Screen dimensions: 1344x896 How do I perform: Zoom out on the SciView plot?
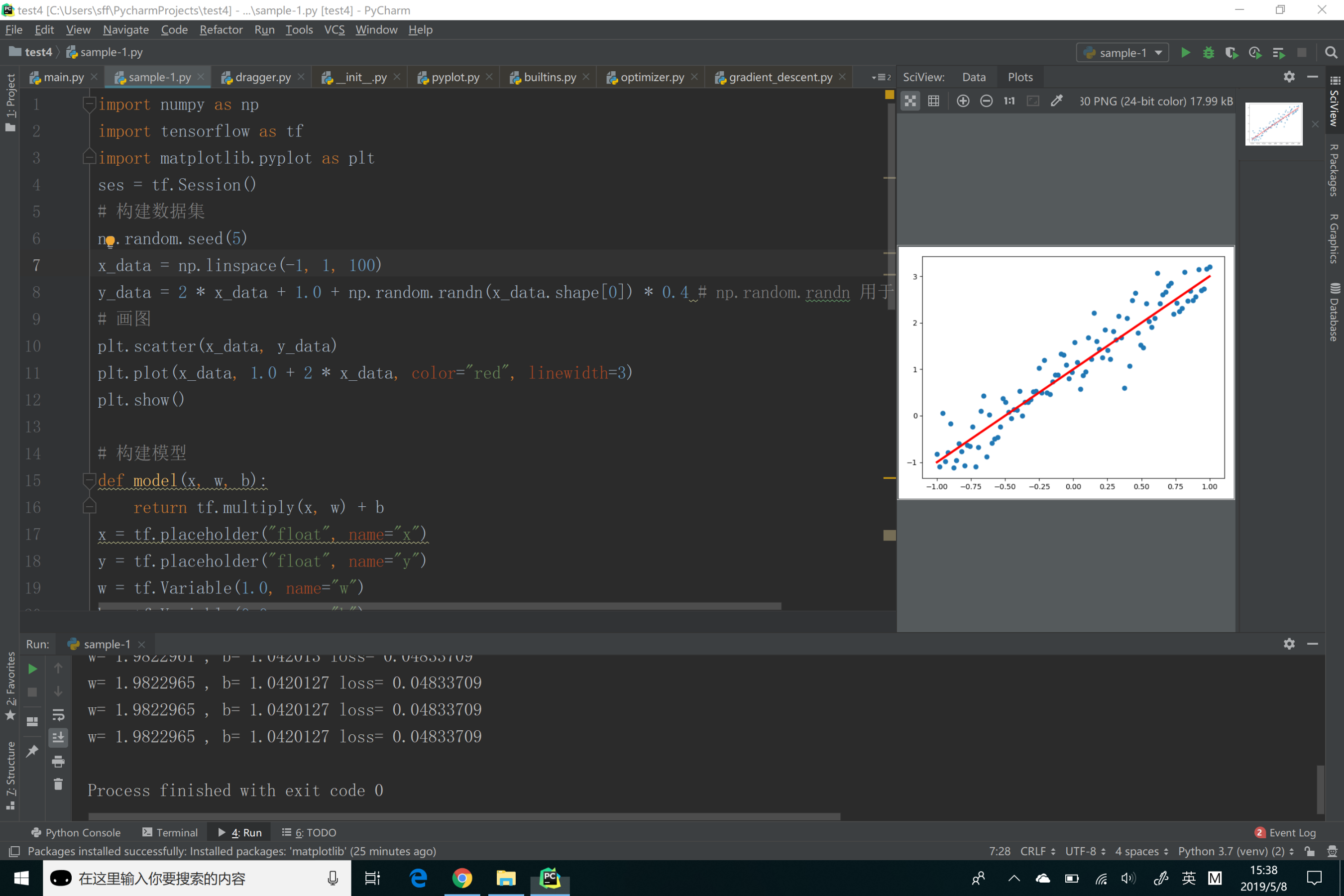pos(986,101)
